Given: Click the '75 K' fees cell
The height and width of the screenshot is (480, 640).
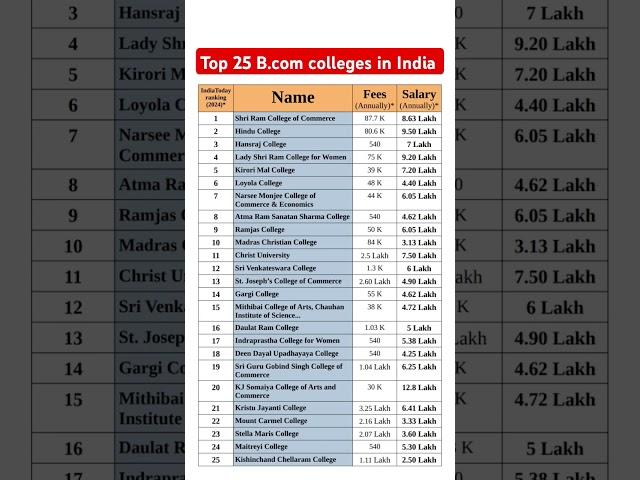Looking at the screenshot, I should (374, 157).
